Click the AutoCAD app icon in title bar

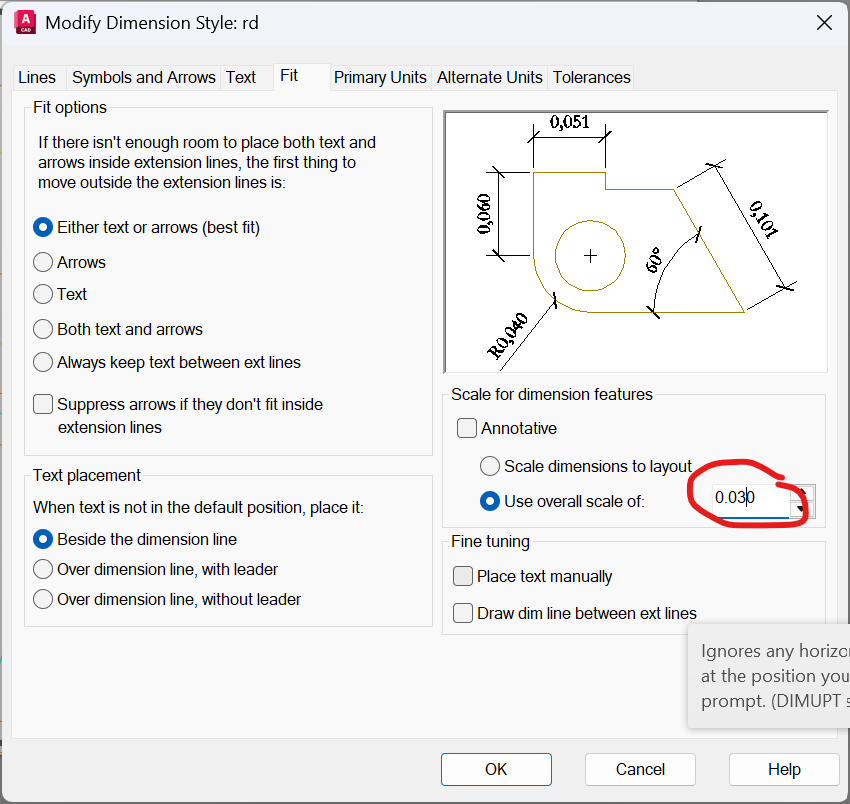25,22
